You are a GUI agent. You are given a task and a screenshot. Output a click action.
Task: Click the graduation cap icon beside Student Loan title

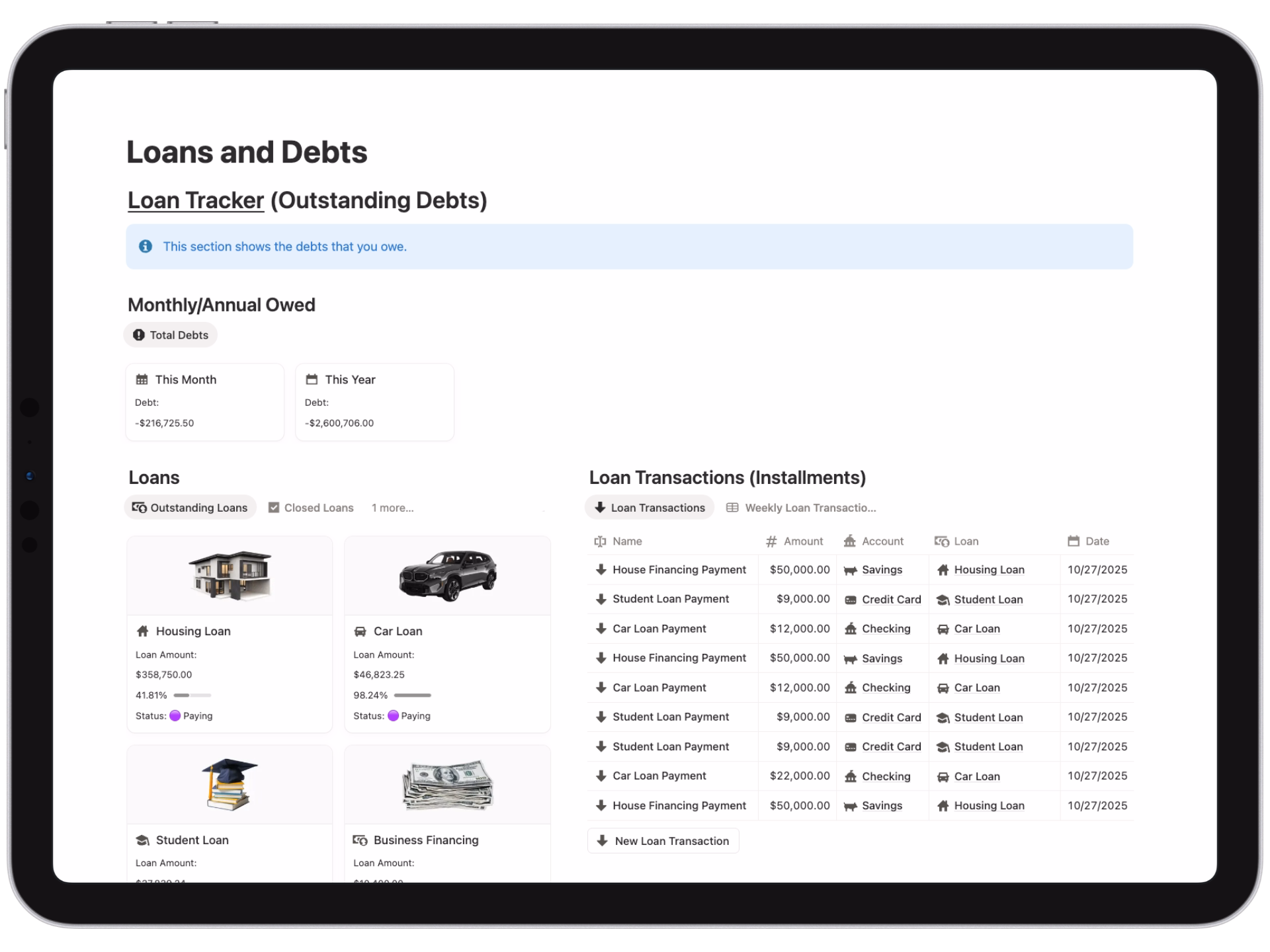142,840
